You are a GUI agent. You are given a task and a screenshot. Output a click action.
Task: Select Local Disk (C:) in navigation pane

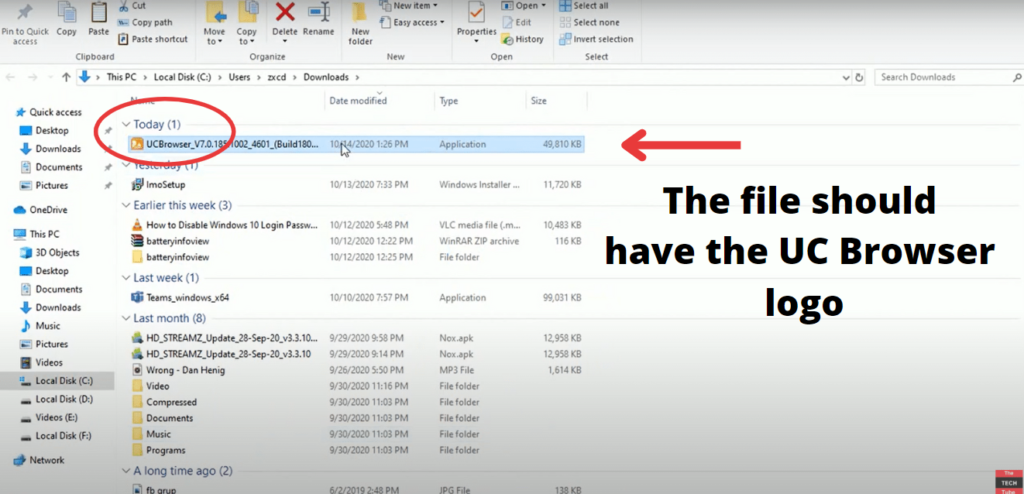pyautogui.click(x=57, y=380)
